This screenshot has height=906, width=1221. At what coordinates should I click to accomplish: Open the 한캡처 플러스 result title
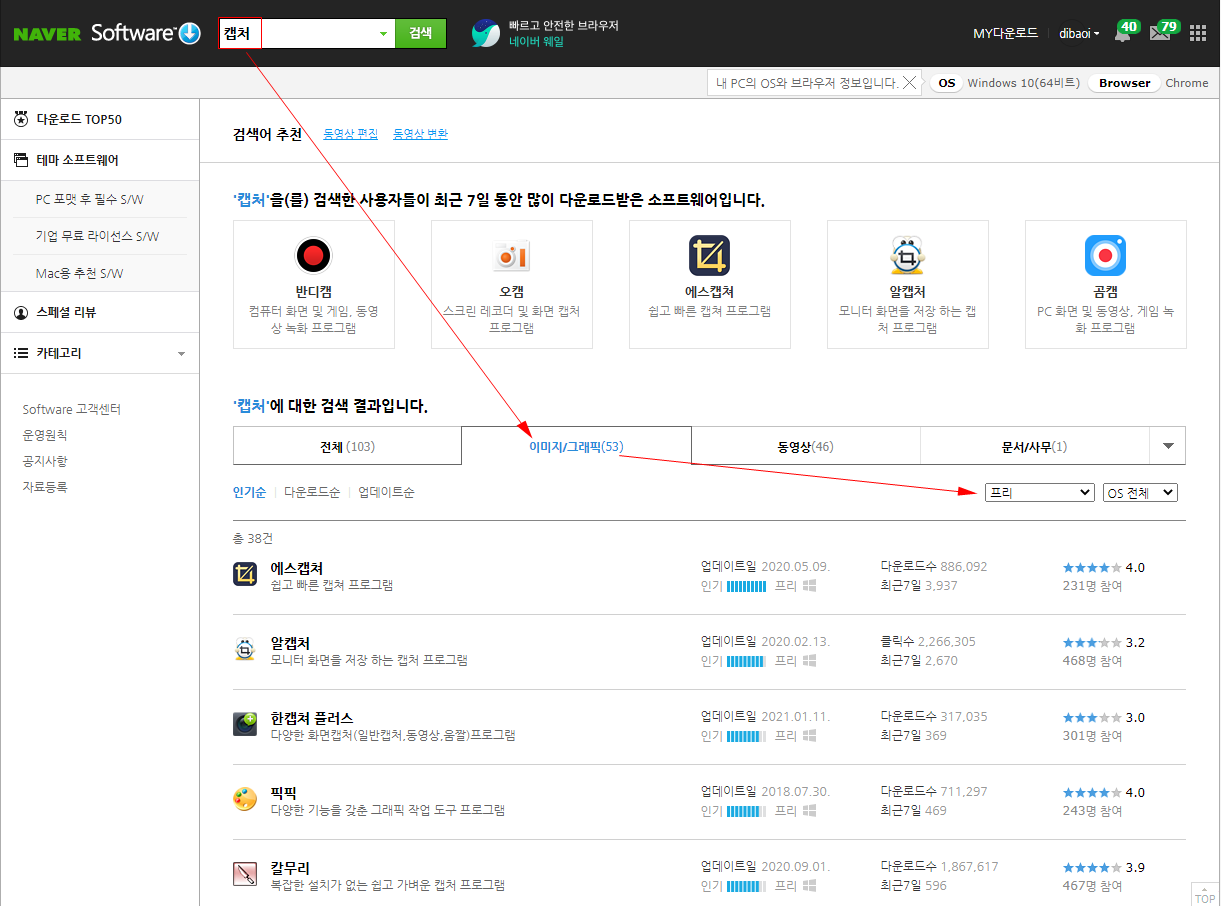pos(312,718)
